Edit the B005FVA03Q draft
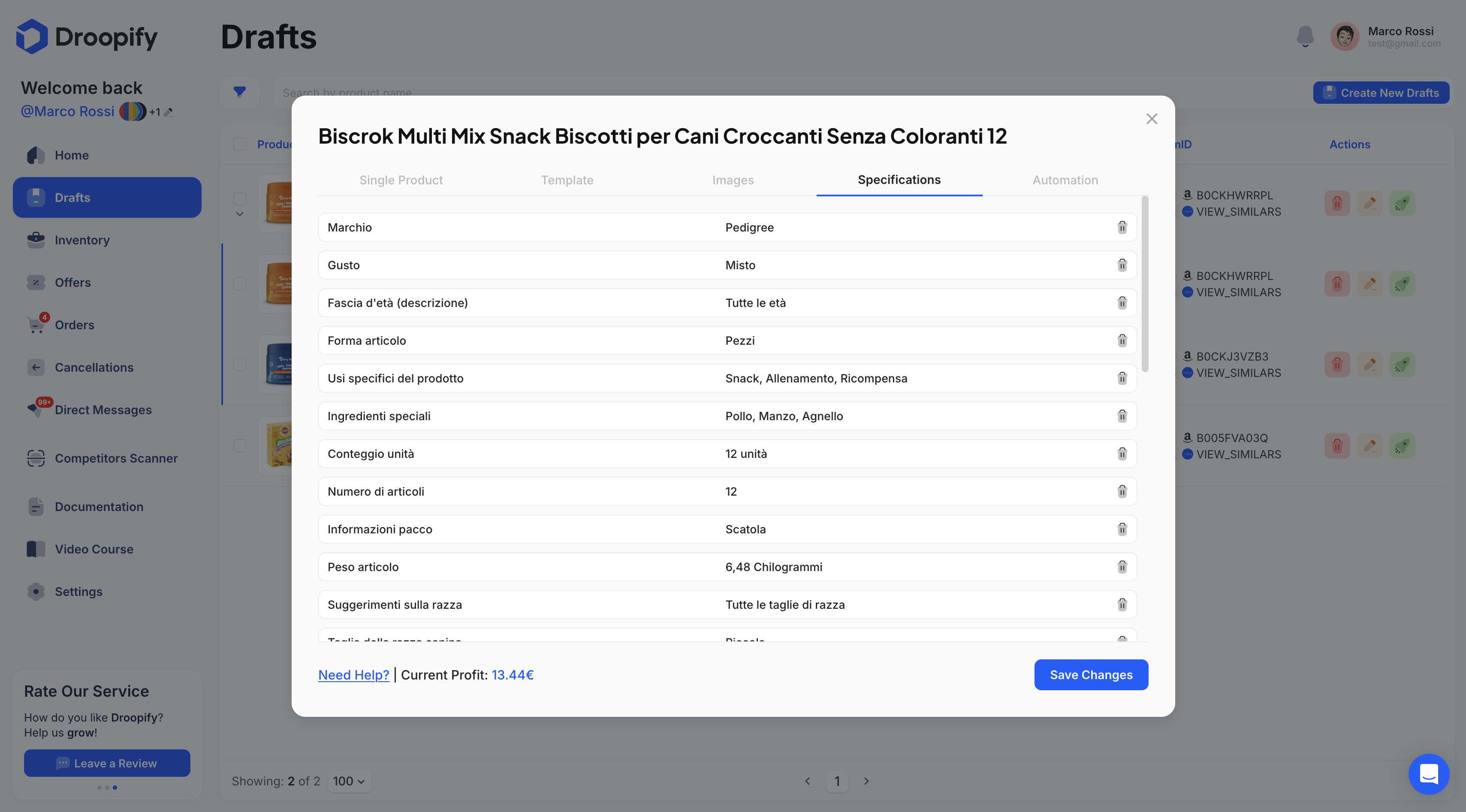Image resolution: width=1466 pixels, height=812 pixels. pyautogui.click(x=1370, y=445)
